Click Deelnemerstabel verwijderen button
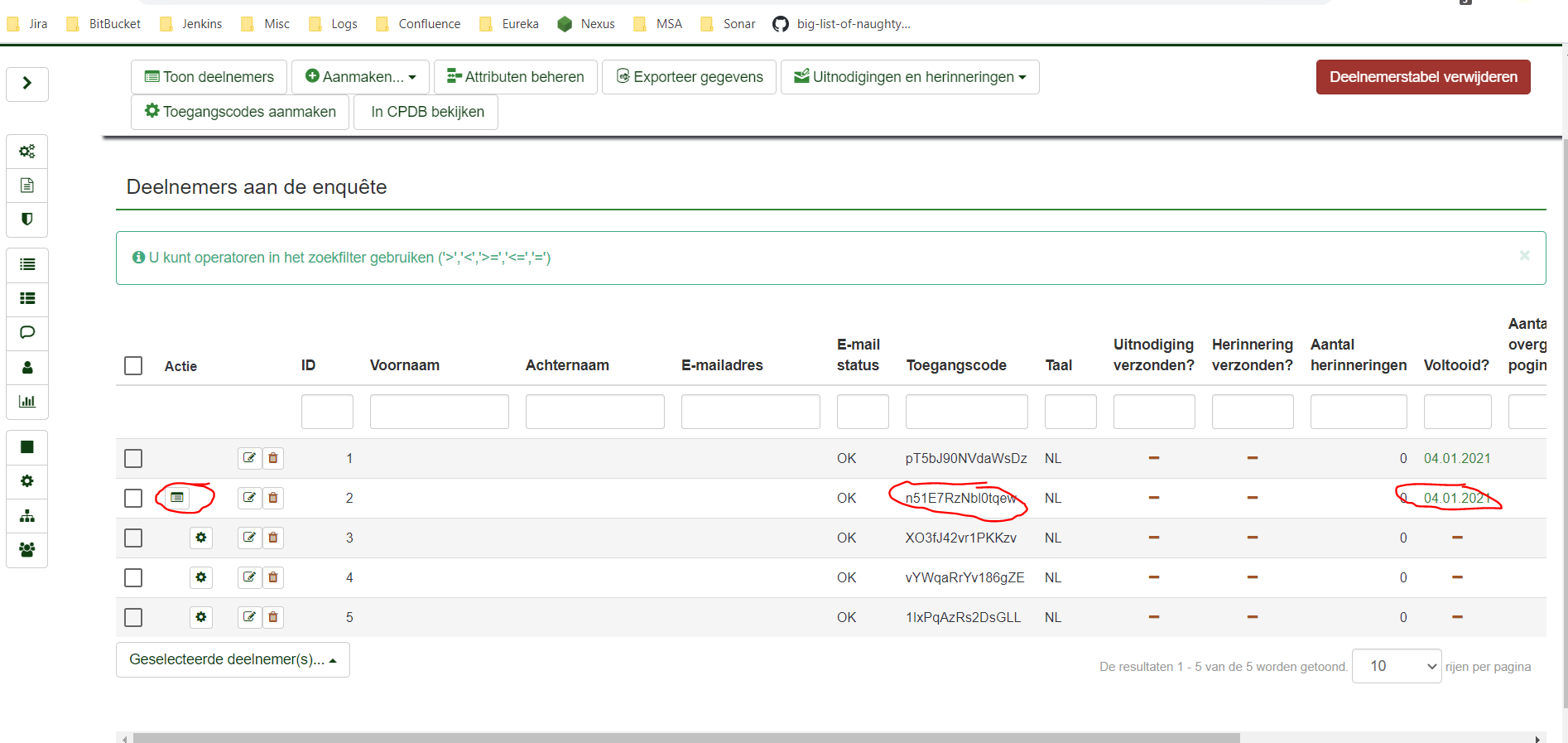1568x743 pixels. point(1422,77)
